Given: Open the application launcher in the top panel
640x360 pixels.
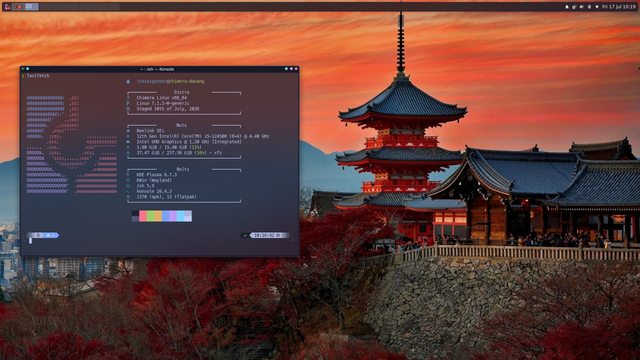Looking at the screenshot, I should coord(7,7).
